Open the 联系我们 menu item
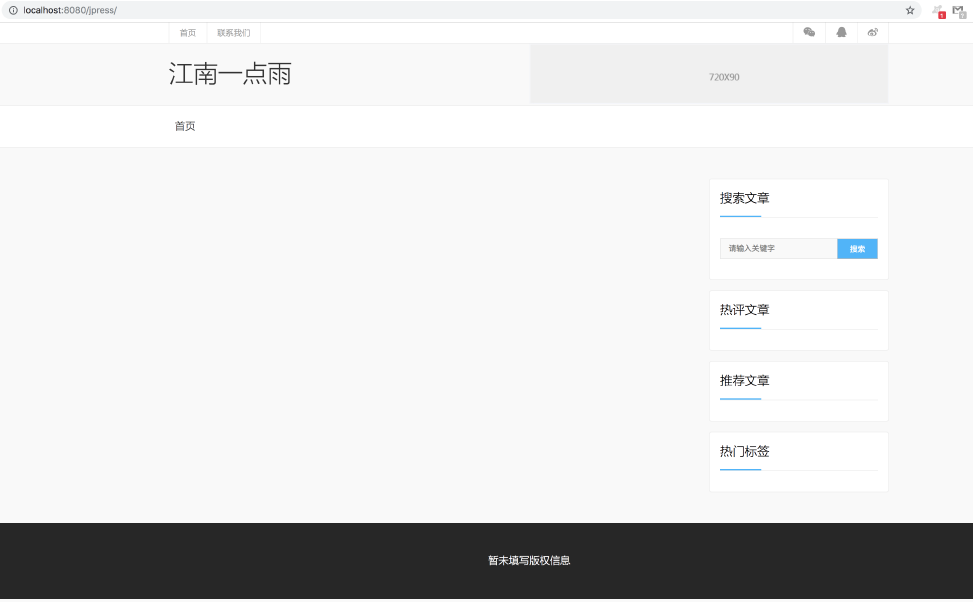 pos(233,32)
